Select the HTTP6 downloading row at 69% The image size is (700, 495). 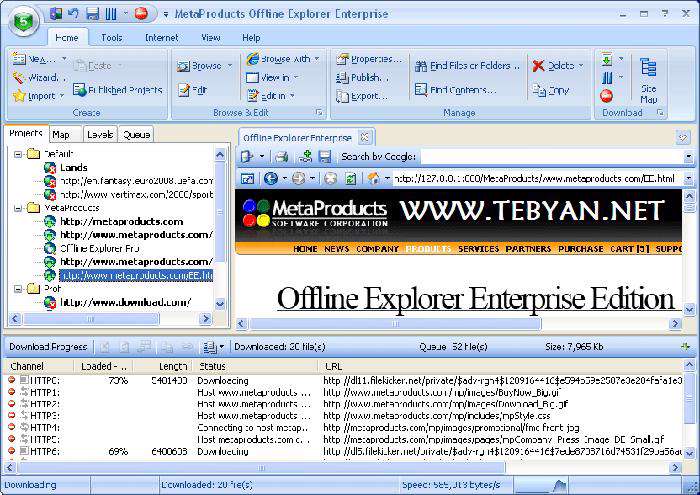point(344,451)
